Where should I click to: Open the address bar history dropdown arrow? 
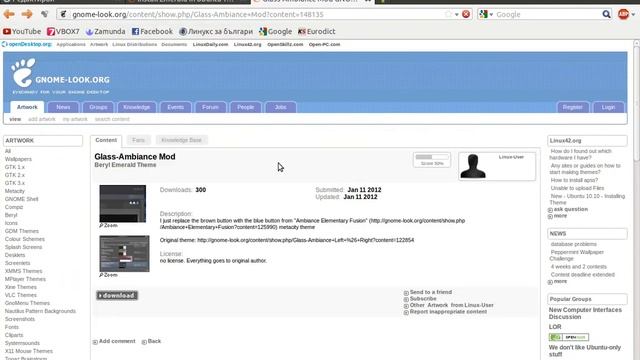click(456, 14)
